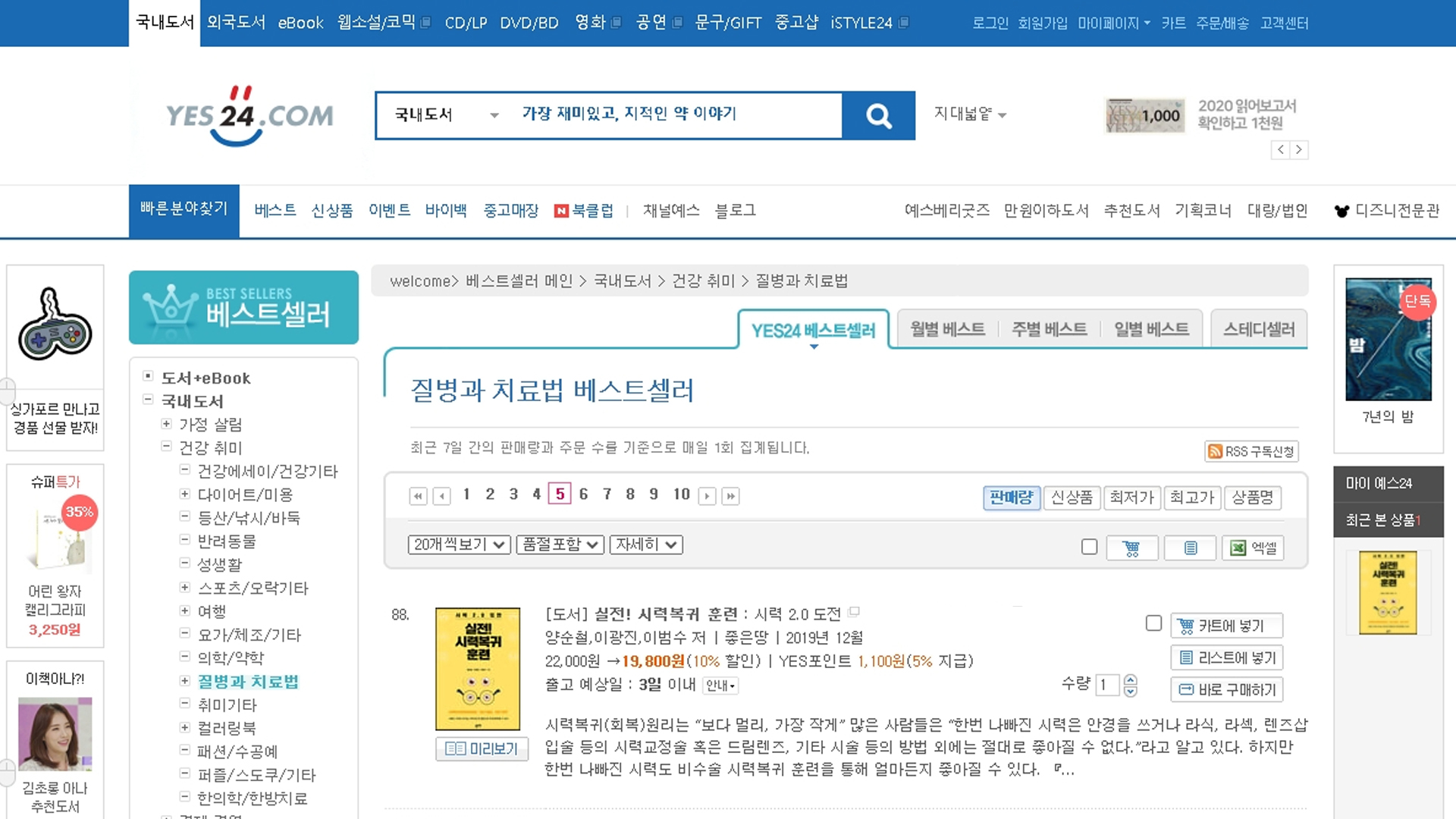Switch to the 월별 베스트 tab
The width and height of the screenshot is (1456, 819).
947,329
